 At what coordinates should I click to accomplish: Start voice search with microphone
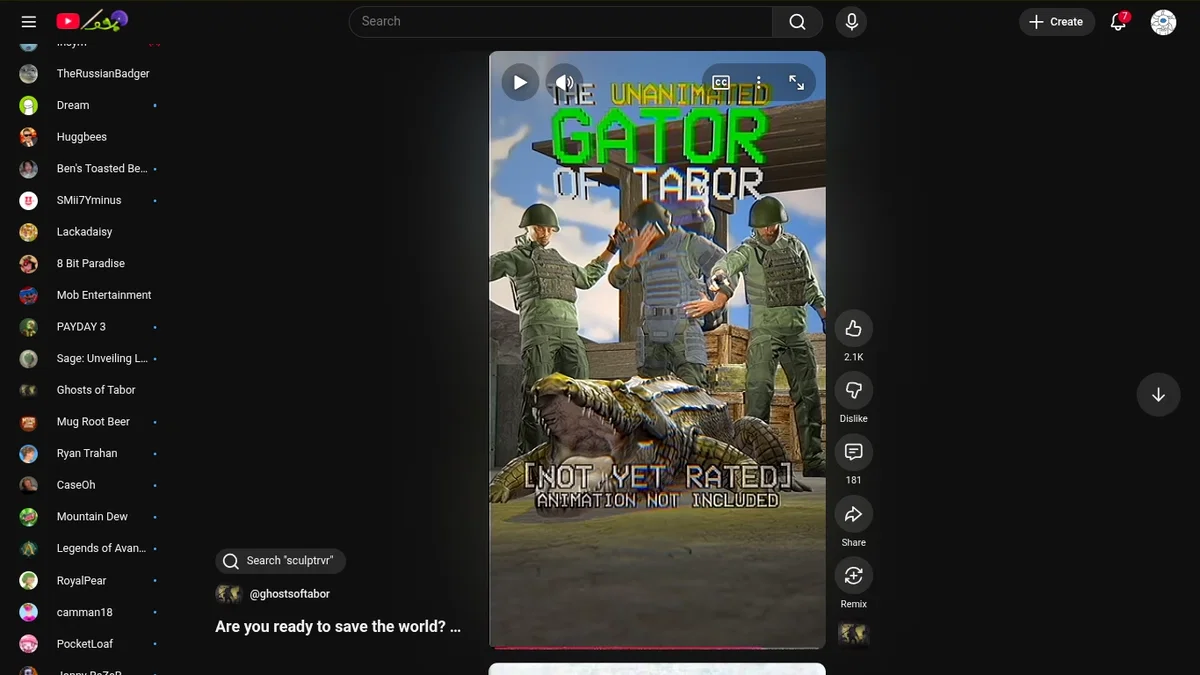tap(852, 22)
